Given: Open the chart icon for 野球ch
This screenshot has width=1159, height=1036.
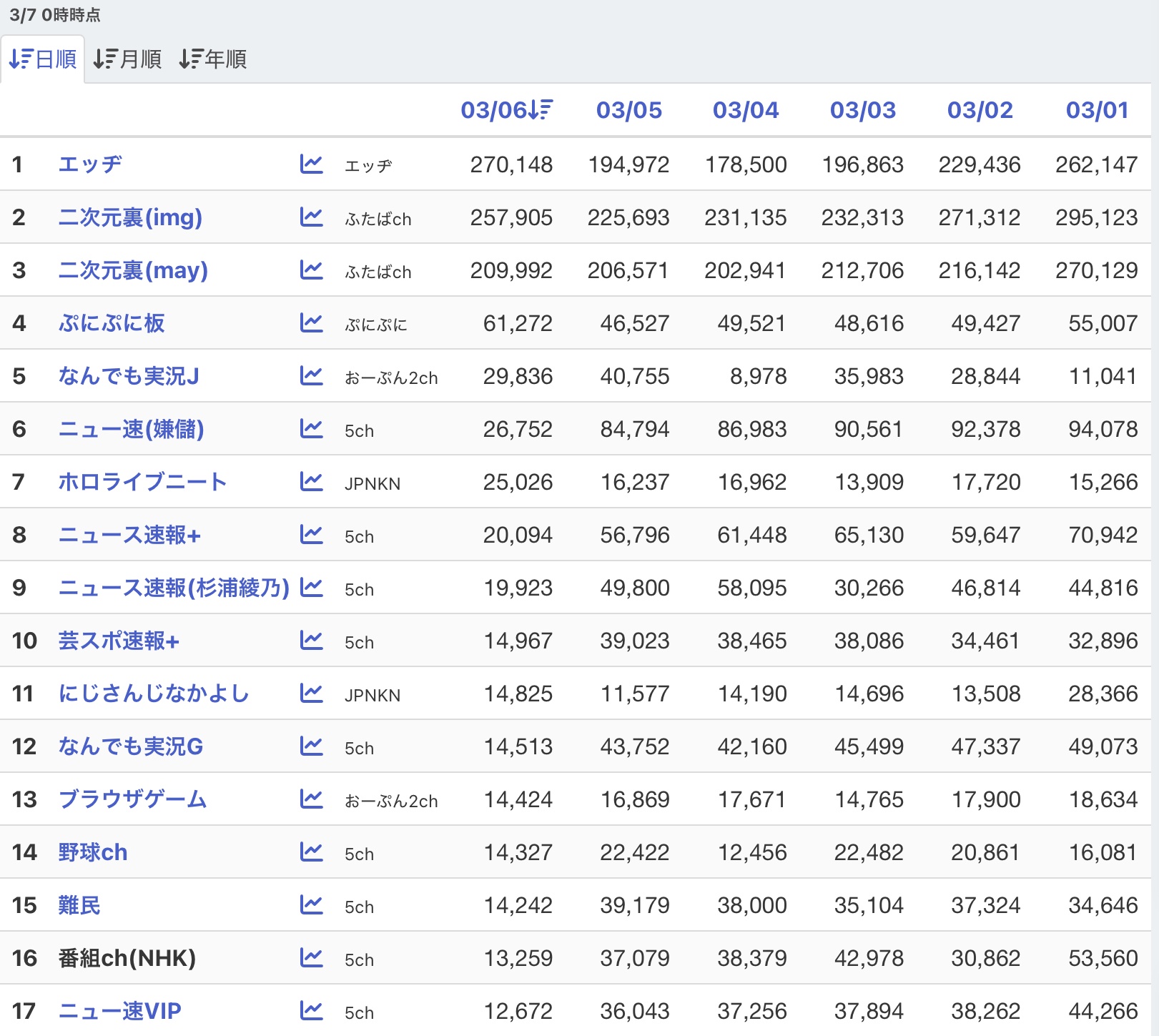Looking at the screenshot, I should click(311, 852).
